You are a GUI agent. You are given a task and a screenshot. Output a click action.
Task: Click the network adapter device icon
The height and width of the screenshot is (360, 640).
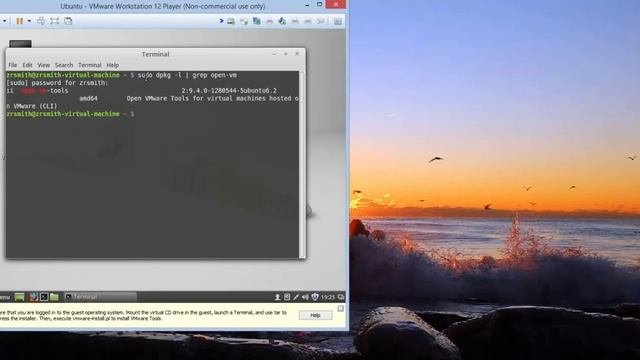click(x=256, y=21)
